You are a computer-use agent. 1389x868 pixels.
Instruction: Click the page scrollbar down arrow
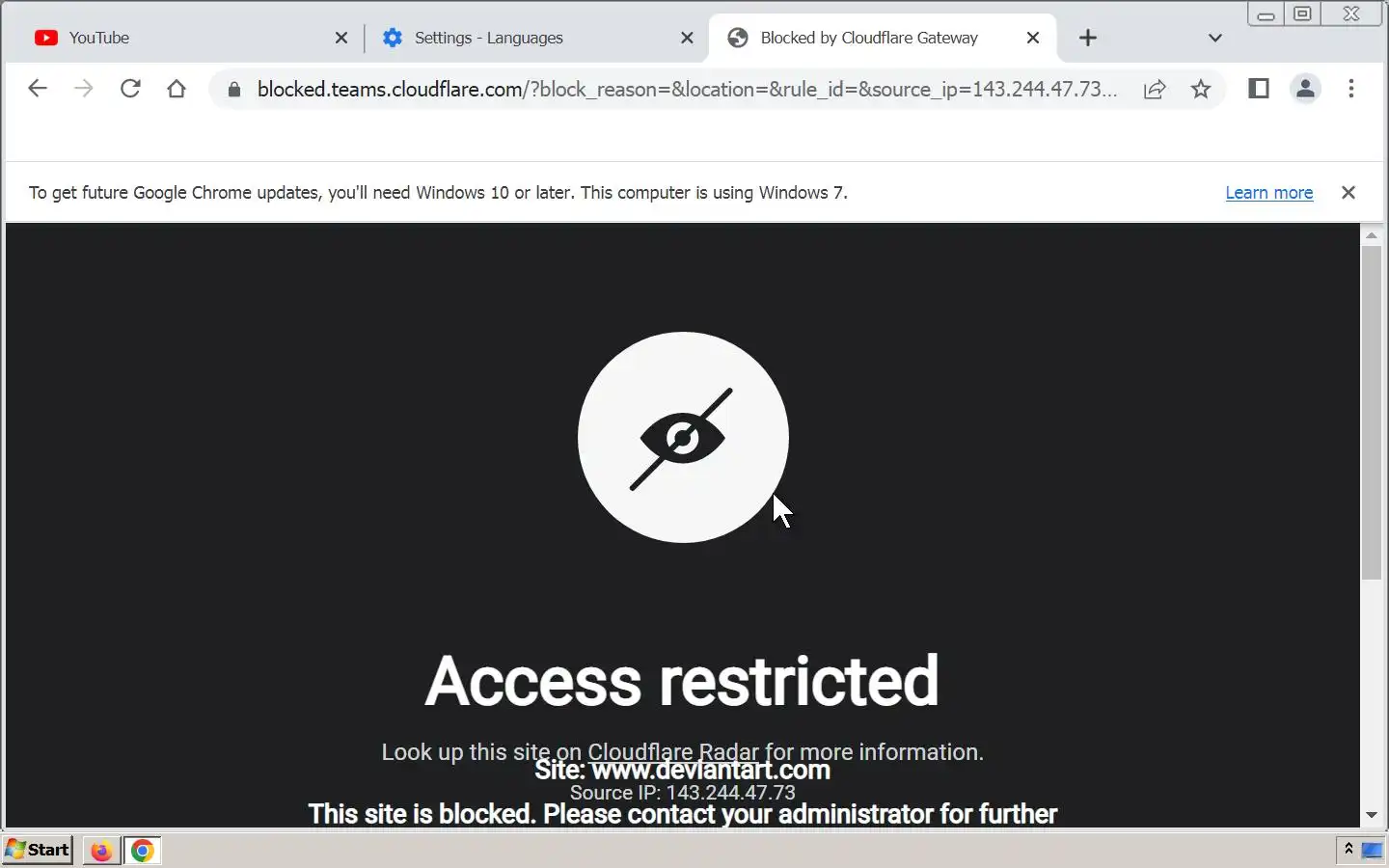1372,815
